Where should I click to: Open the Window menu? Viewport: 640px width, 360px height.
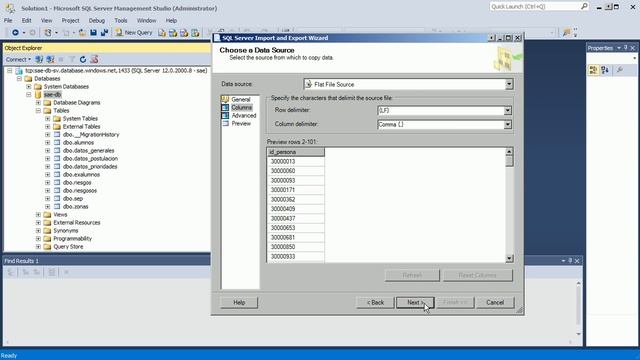click(147, 20)
